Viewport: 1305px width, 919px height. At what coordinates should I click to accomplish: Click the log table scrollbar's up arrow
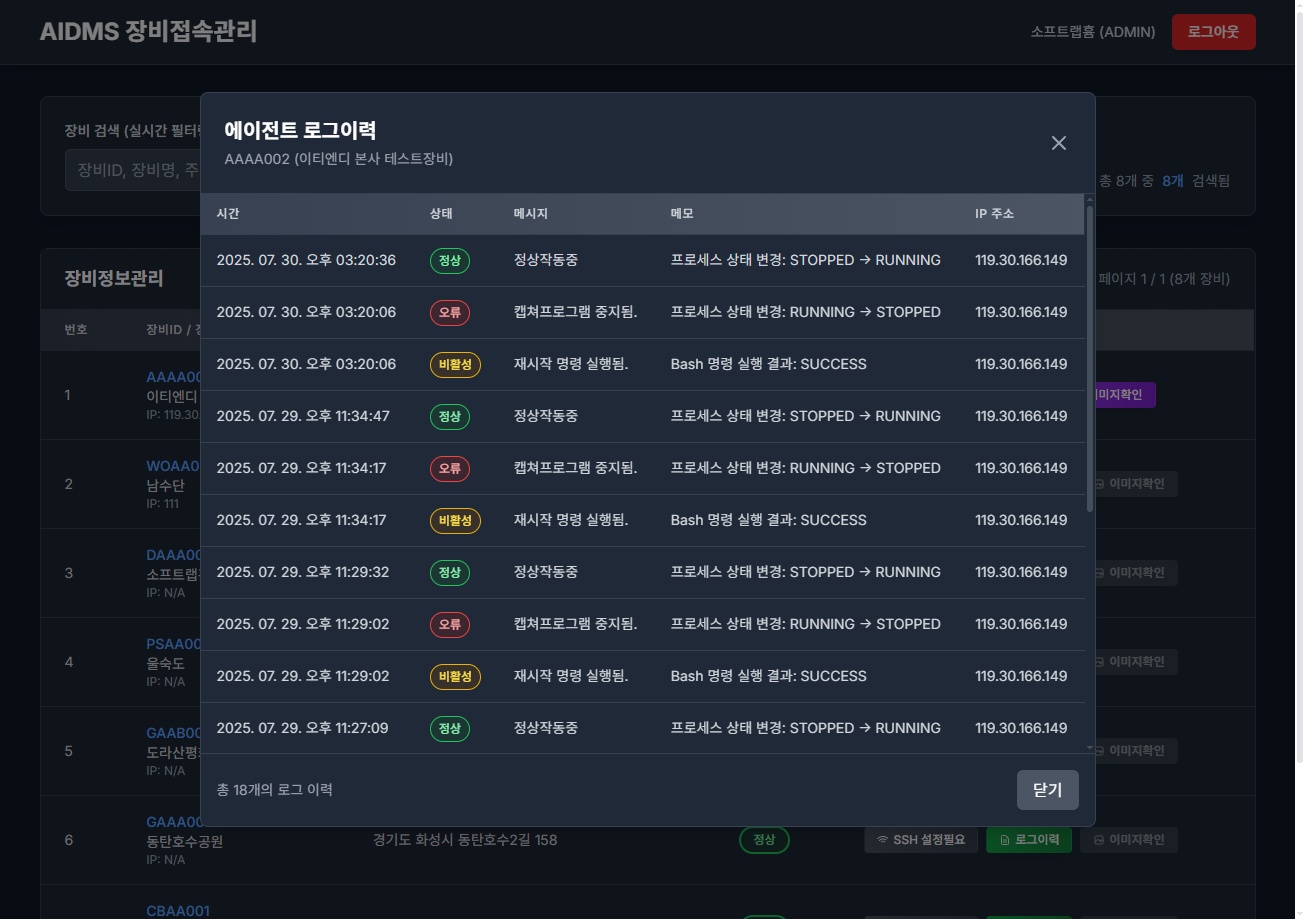[x=1090, y=199]
